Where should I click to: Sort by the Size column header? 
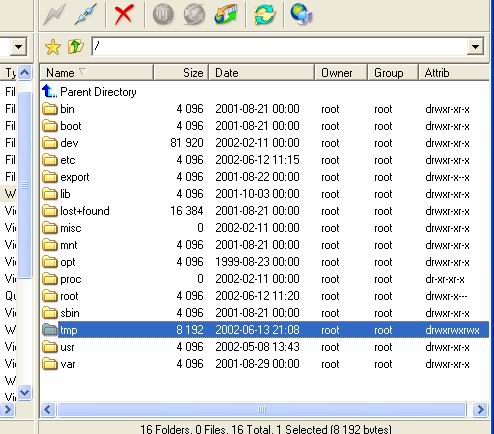point(181,73)
